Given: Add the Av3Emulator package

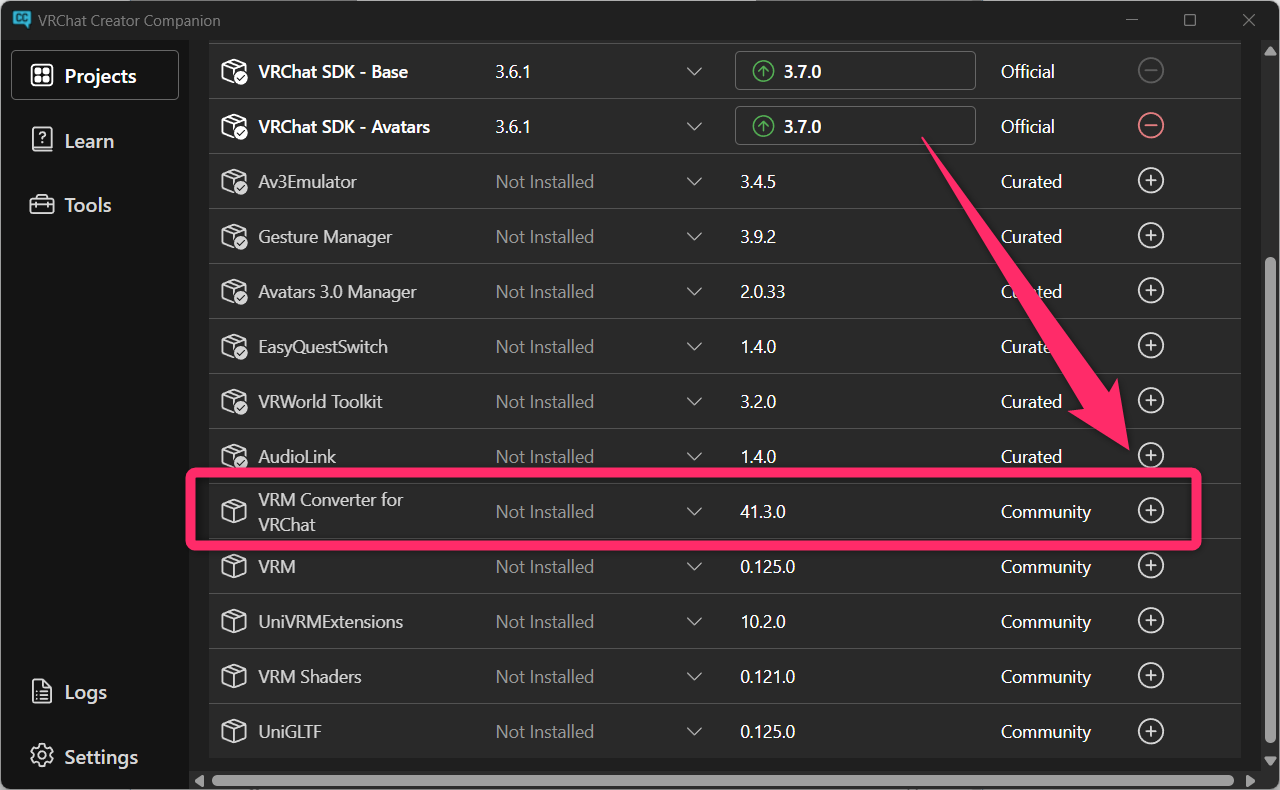Looking at the screenshot, I should [1151, 181].
